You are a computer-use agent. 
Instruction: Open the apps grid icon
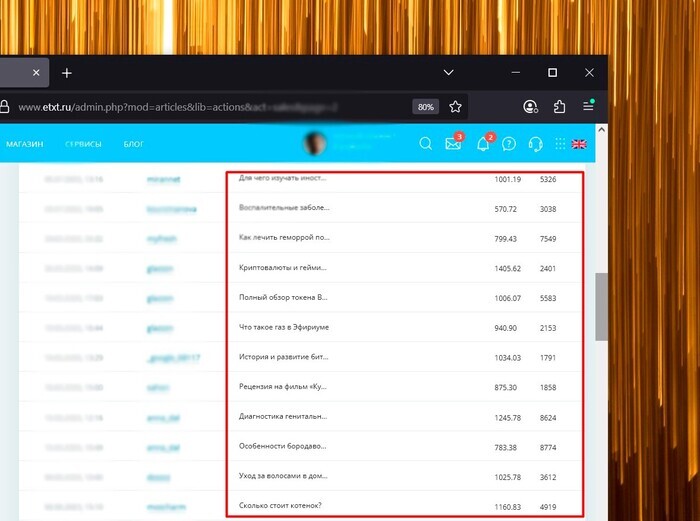(560, 144)
